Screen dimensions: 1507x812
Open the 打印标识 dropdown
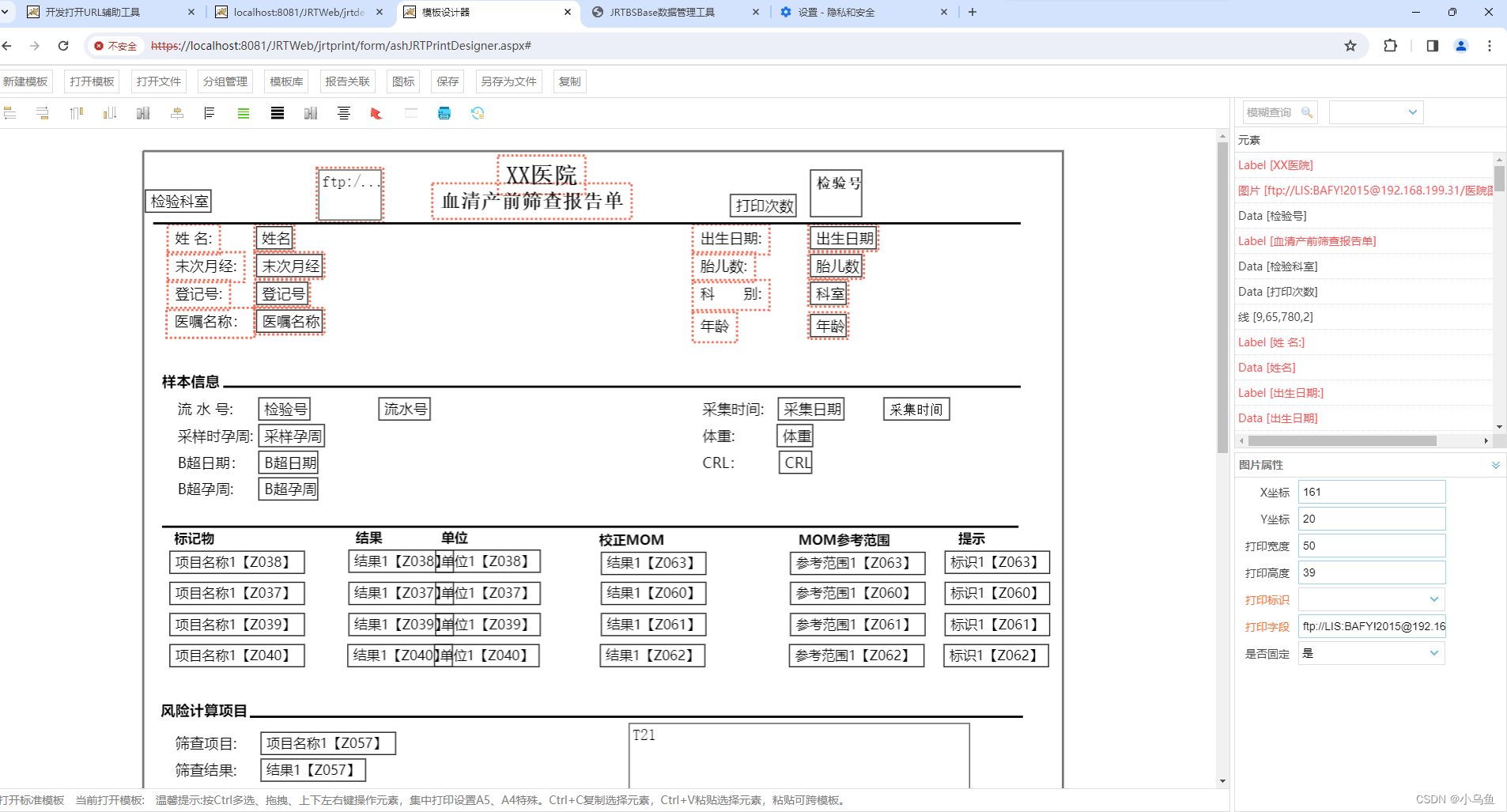pyautogui.click(x=1372, y=599)
